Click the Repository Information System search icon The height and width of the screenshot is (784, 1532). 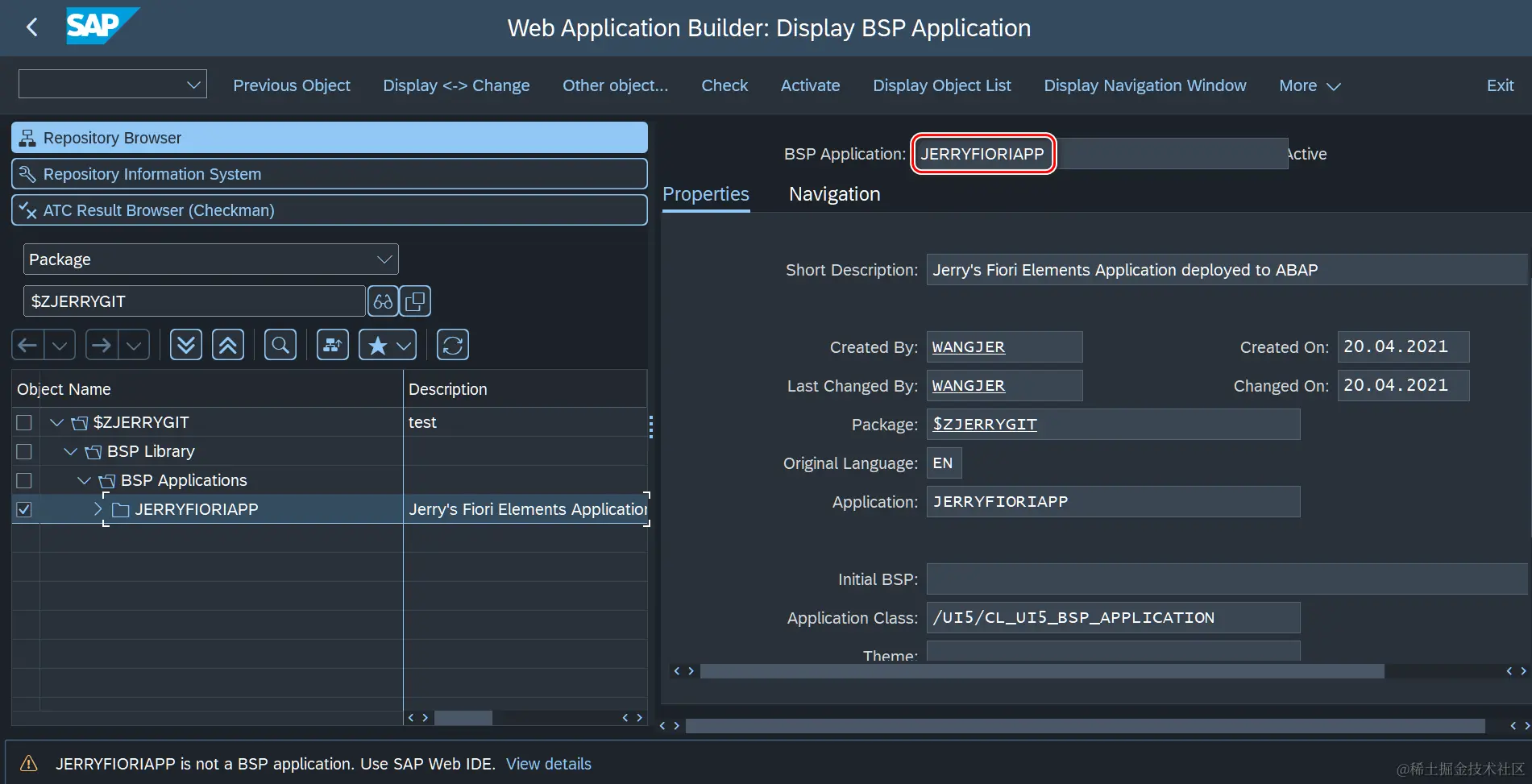(27, 174)
